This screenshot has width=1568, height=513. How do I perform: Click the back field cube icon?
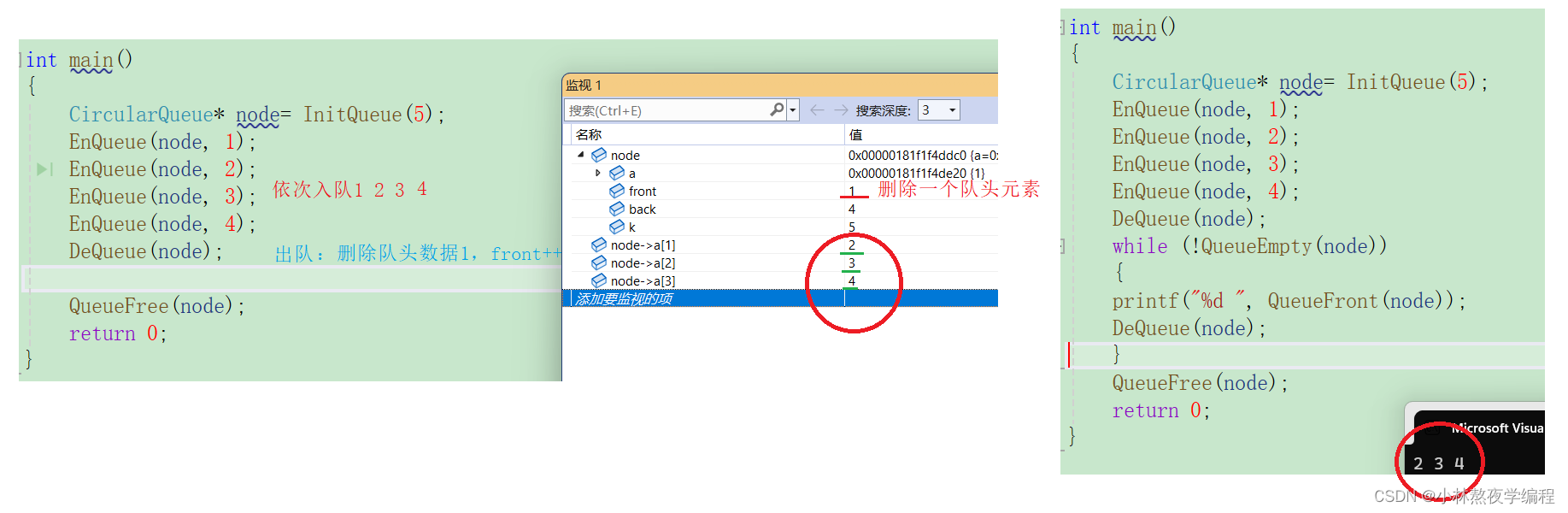[617, 209]
